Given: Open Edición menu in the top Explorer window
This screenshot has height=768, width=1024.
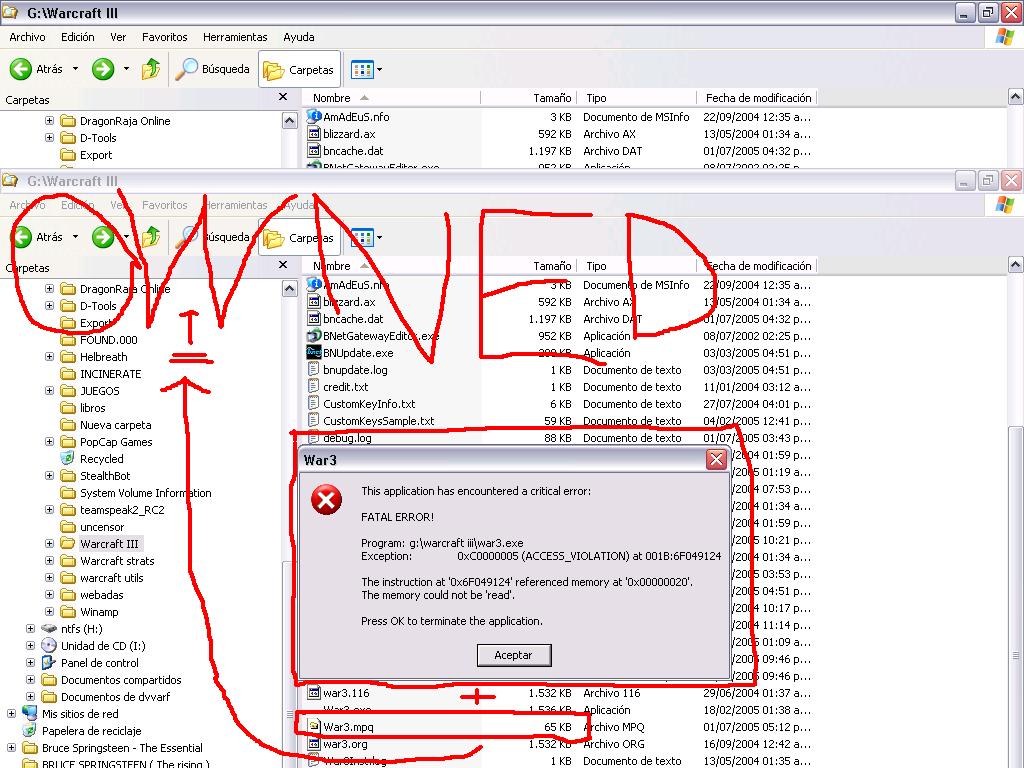Looking at the screenshot, I should [78, 37].
